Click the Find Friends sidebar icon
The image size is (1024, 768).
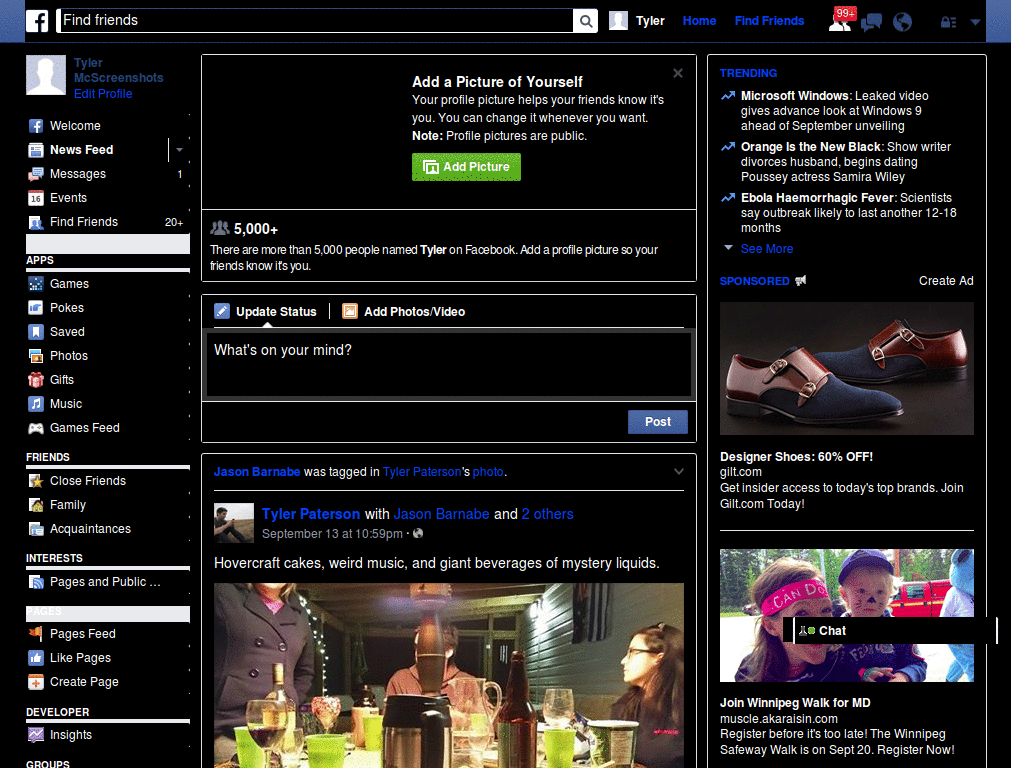coord(36,222)
